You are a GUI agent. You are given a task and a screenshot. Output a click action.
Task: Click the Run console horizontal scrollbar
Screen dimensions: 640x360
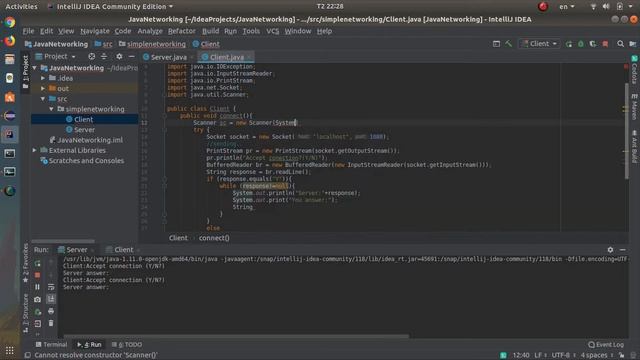pos(235,336)
